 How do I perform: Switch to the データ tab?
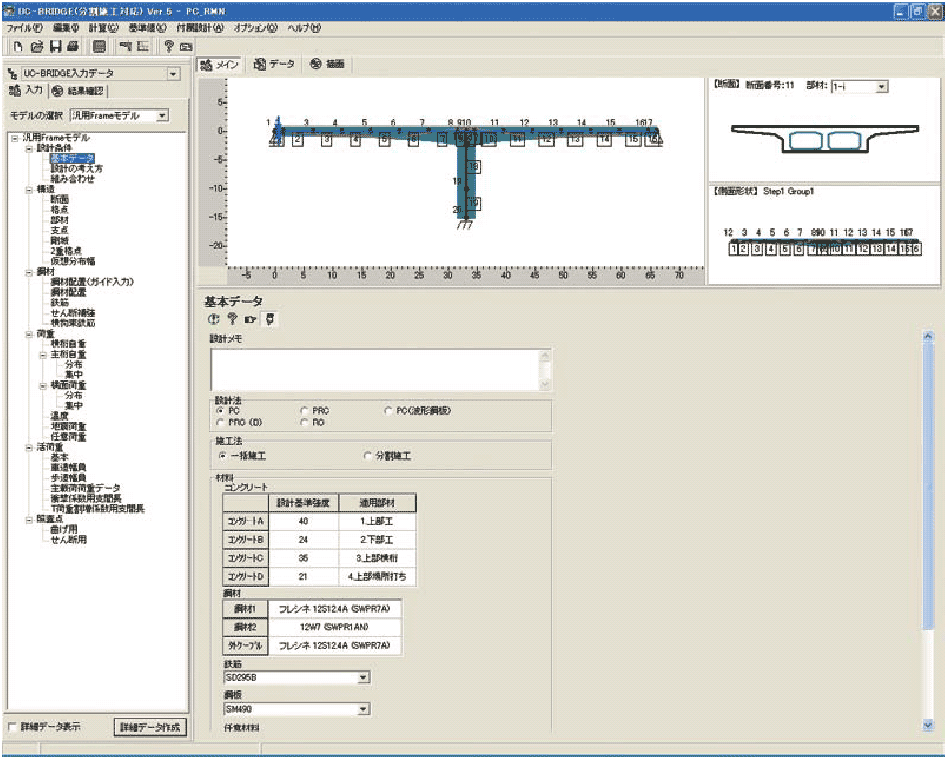tap(274, 64)
